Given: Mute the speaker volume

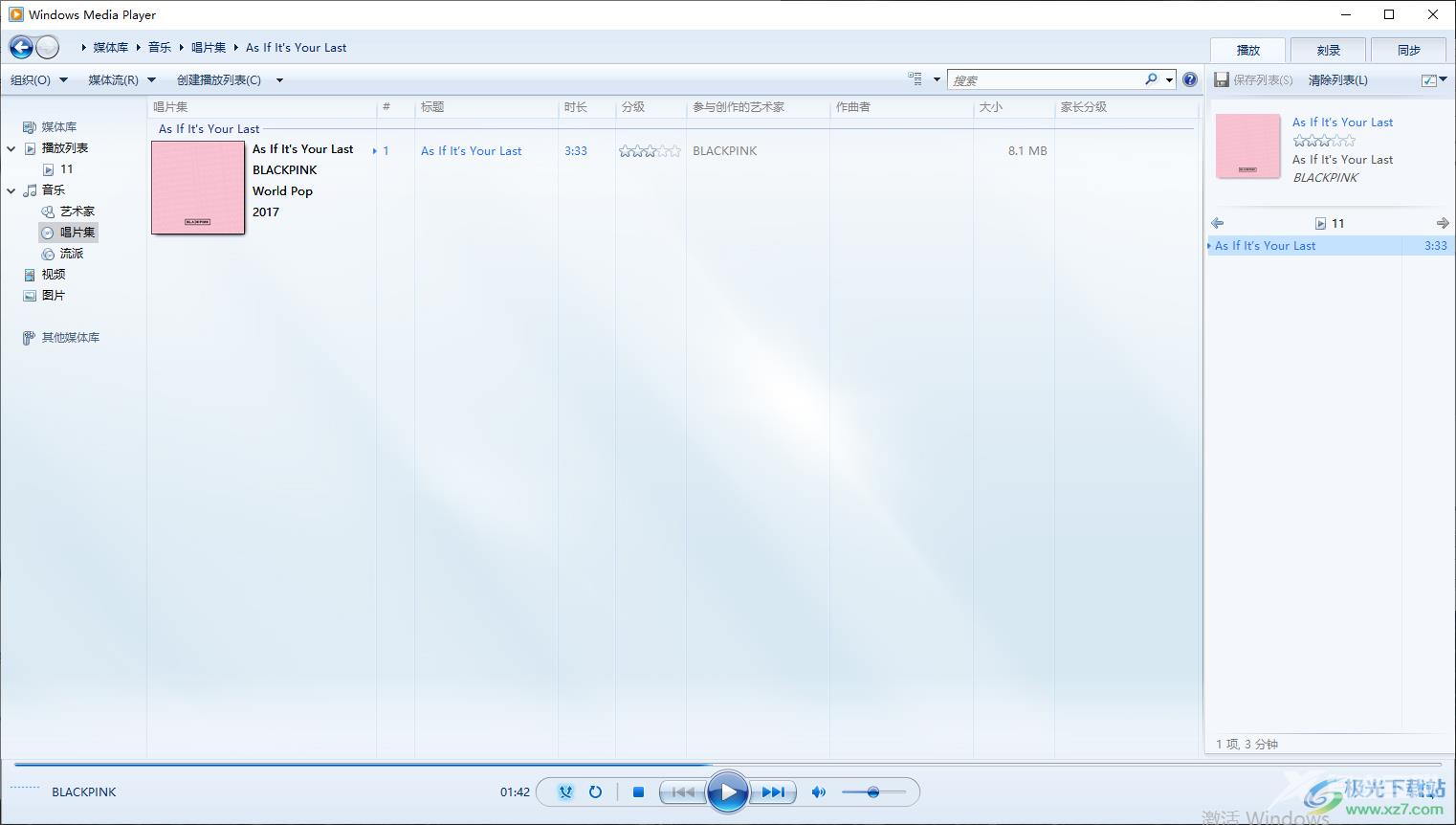Looking at the screenshot, I should click(819, 792).
